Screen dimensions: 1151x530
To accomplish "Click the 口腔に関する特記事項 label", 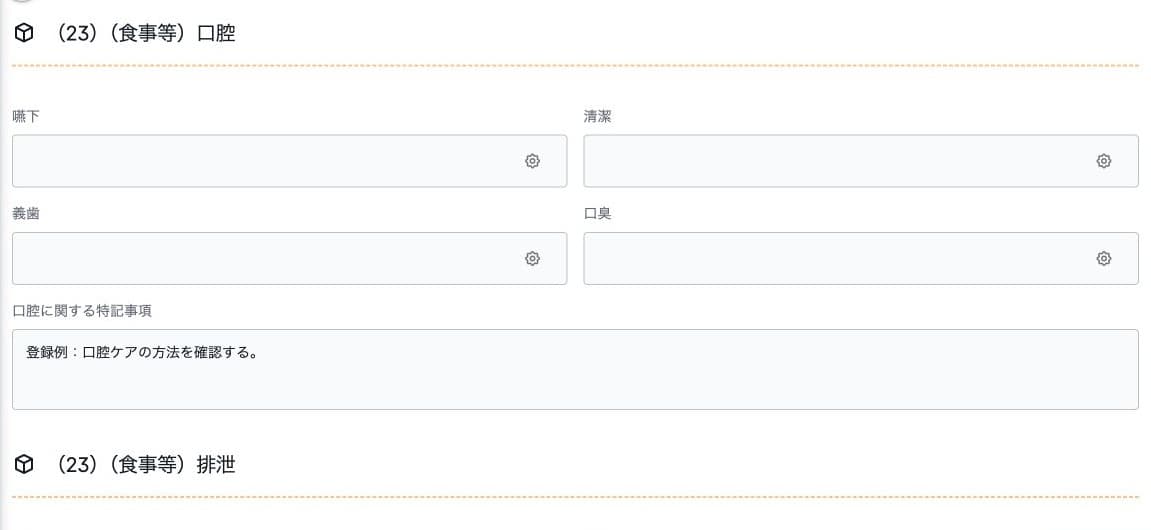I will pyautogui.click(x=82, y=311).
